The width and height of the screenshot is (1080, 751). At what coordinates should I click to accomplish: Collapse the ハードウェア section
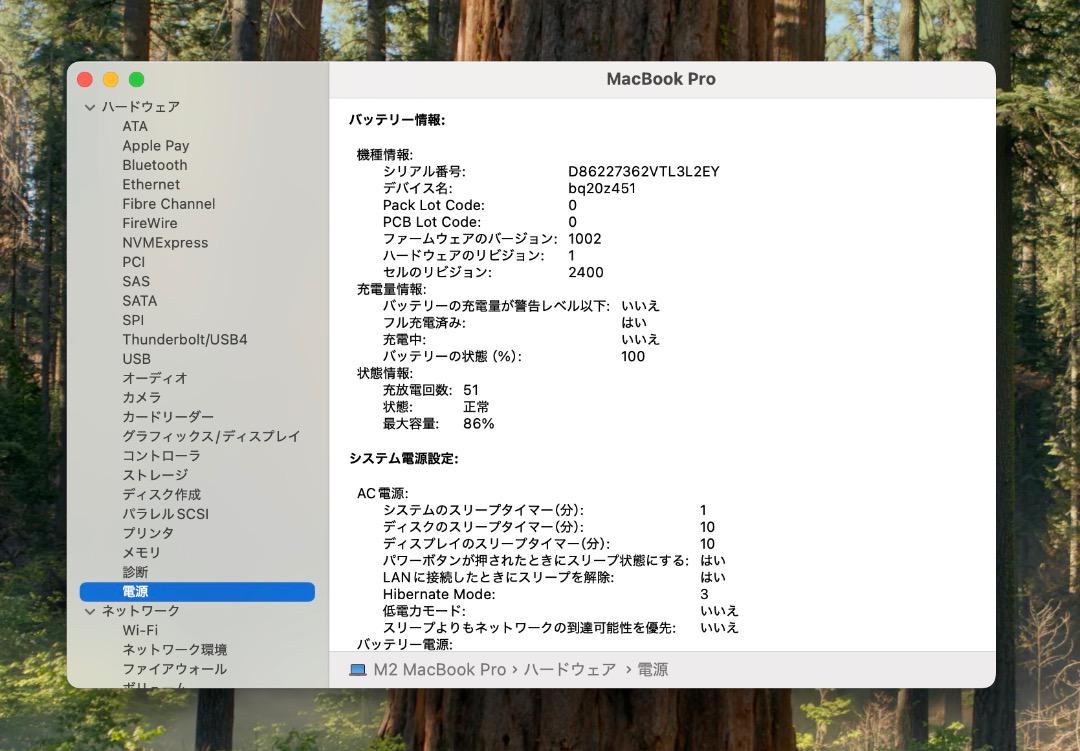pyautogui.click(x=90, y=107)
